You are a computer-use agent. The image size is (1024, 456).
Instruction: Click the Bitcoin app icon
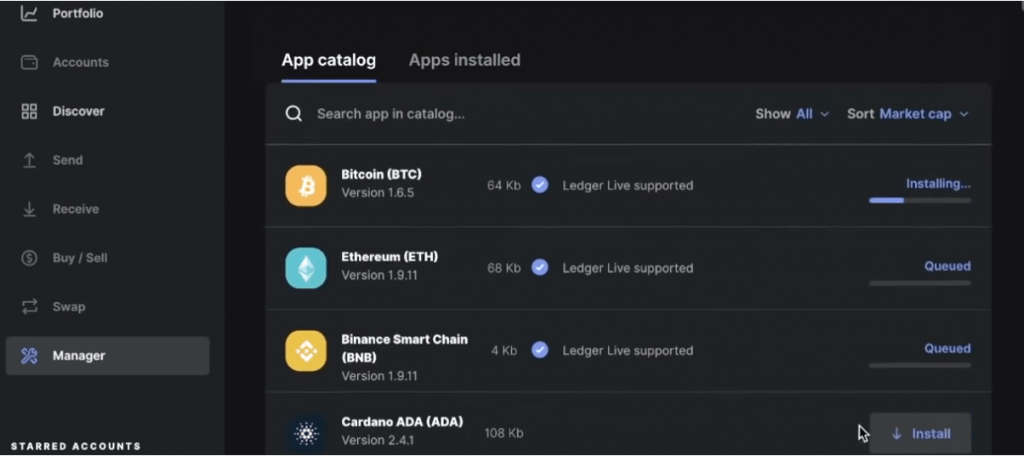pyautogui.click(x=306, y=186)
